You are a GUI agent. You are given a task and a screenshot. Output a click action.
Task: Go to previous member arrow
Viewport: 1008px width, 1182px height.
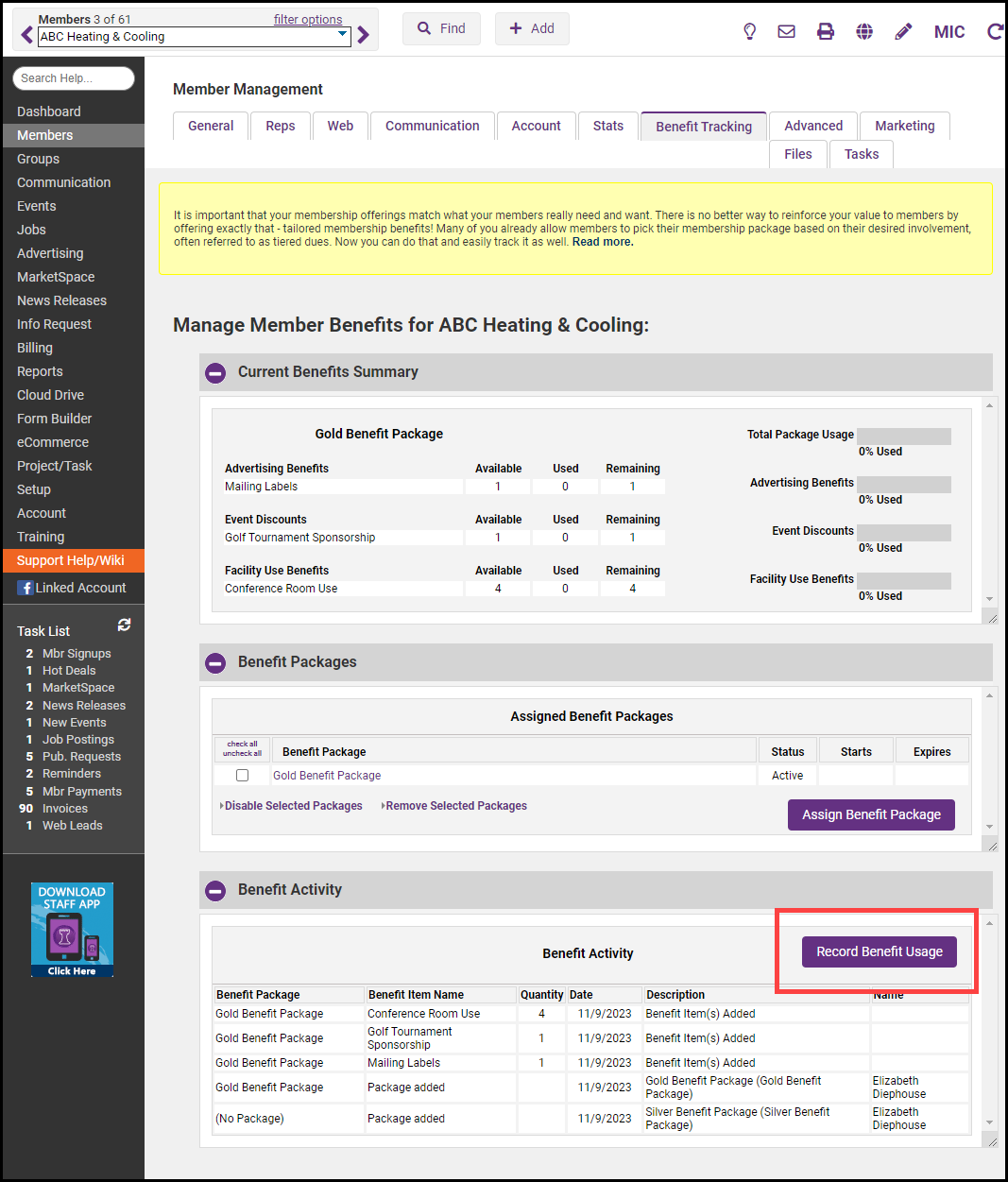[x=26, y=36]
